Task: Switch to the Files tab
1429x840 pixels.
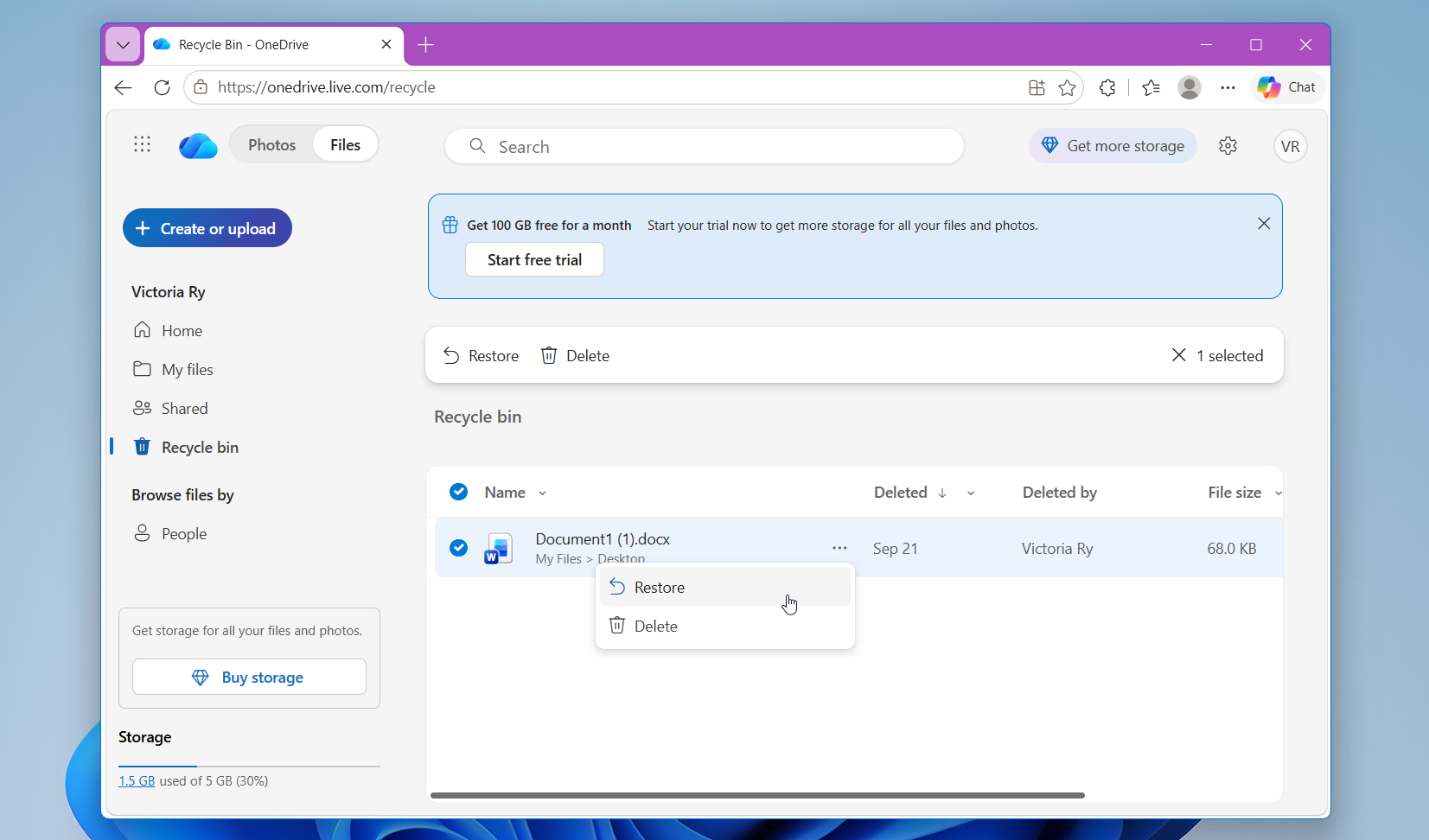Action: click(x=345, y=145)
